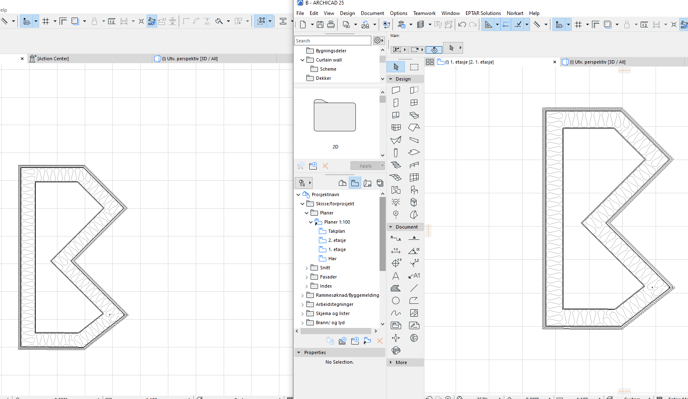Collapse the Prosjektnavn tree root
The image size is (688, 399).
click(298, 194)
